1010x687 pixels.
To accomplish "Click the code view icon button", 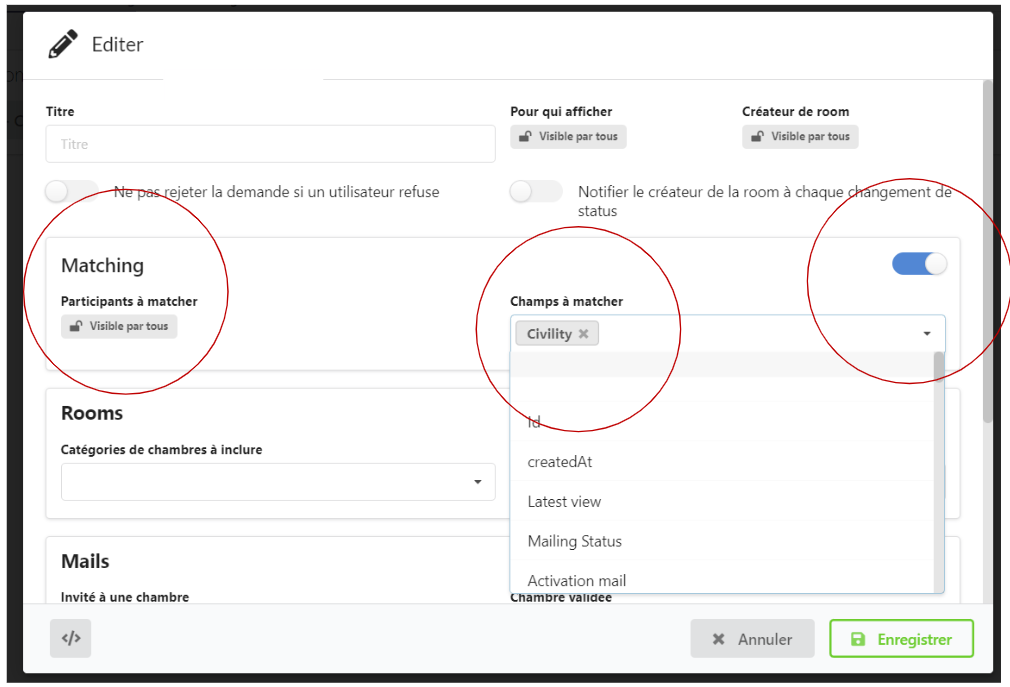I will [x=70, y=638].
